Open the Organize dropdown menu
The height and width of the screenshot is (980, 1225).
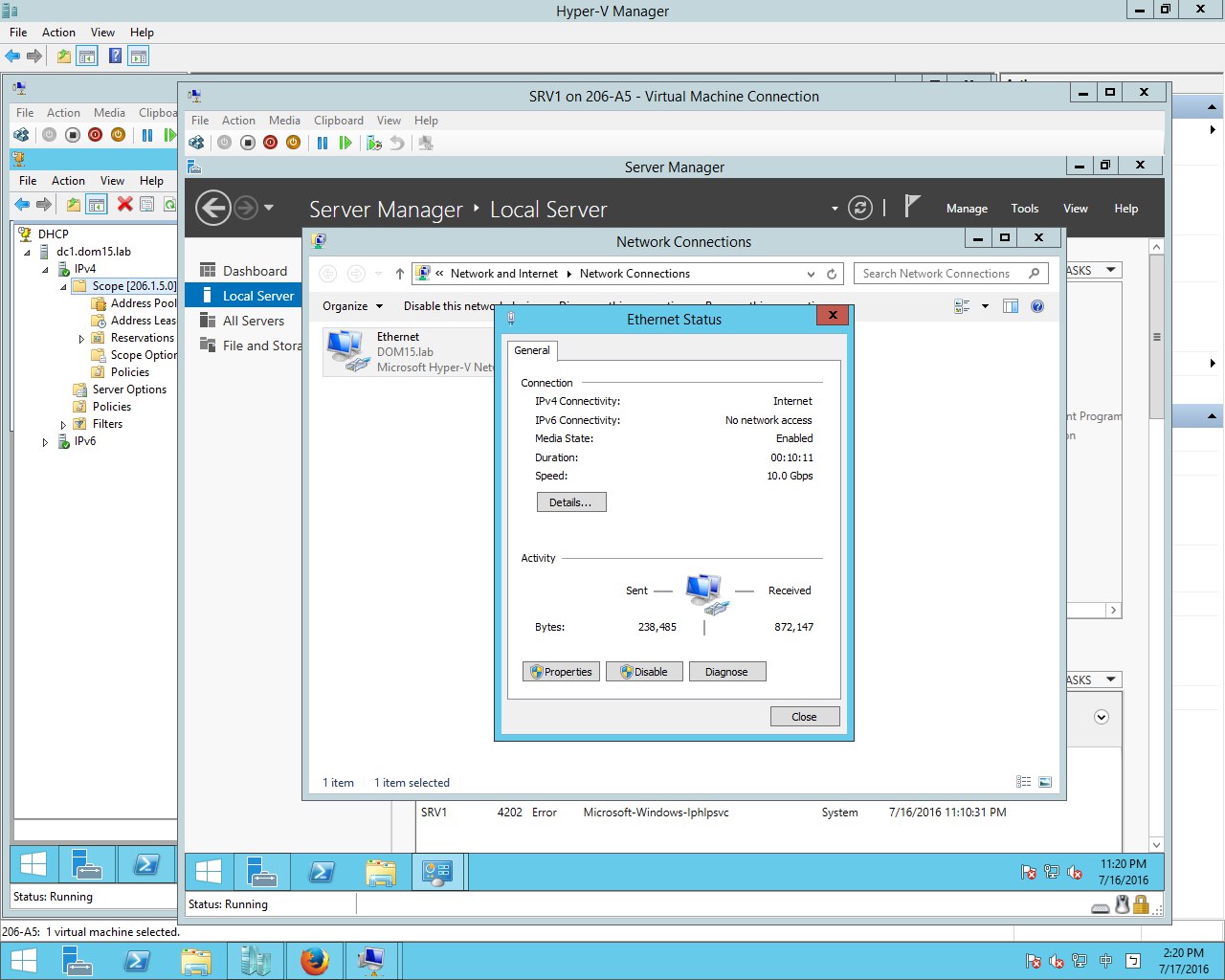(352, 306)
